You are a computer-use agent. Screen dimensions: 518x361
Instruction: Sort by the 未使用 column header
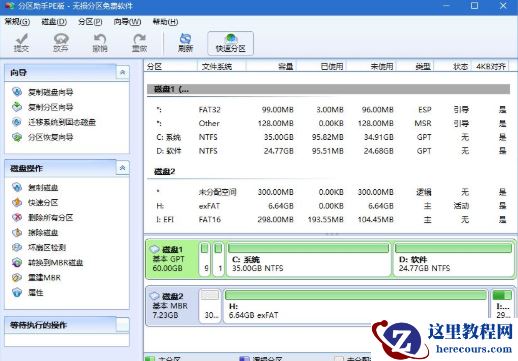(371, 67)
